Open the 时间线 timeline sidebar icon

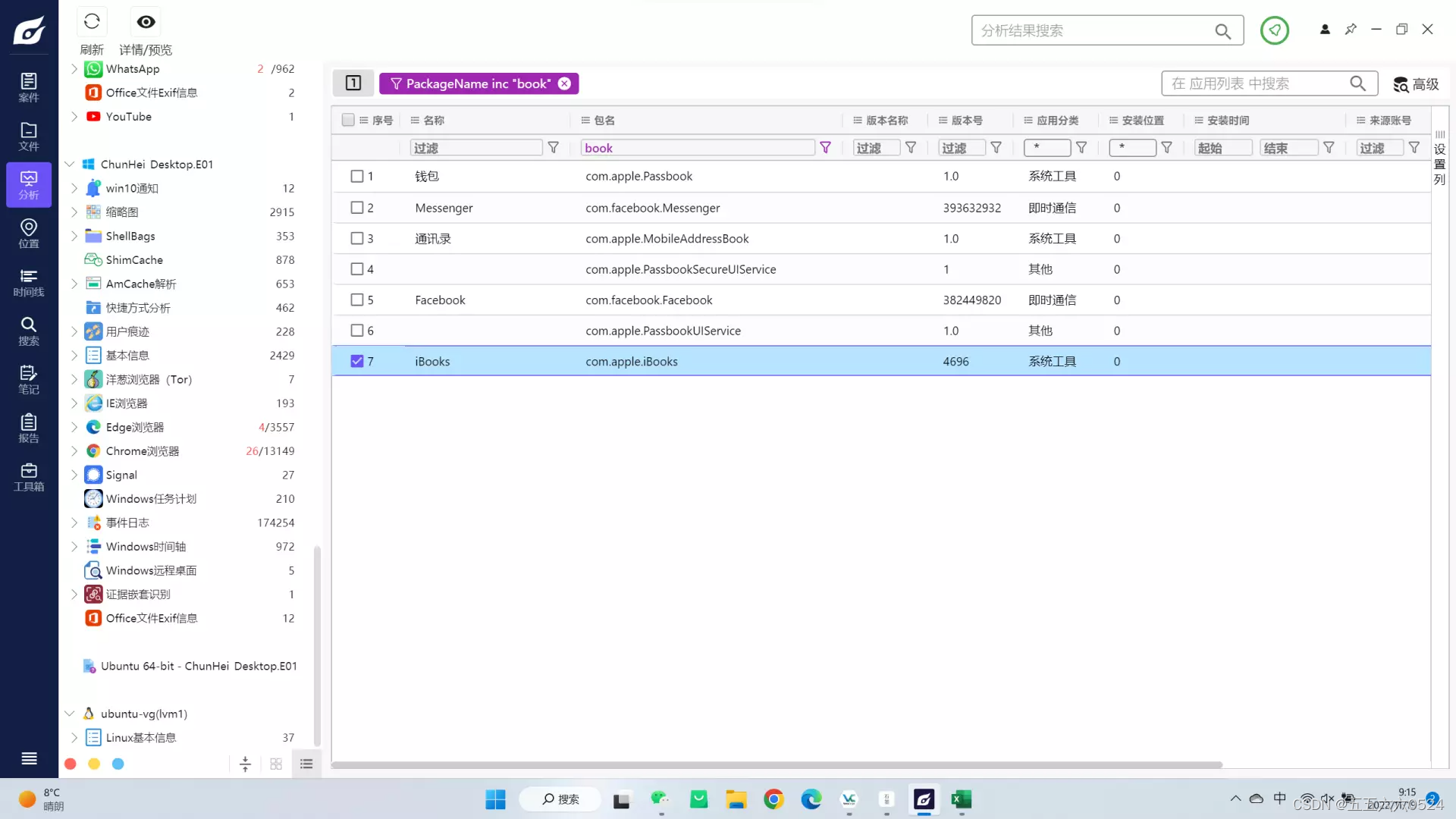click(x=29, y=282)
